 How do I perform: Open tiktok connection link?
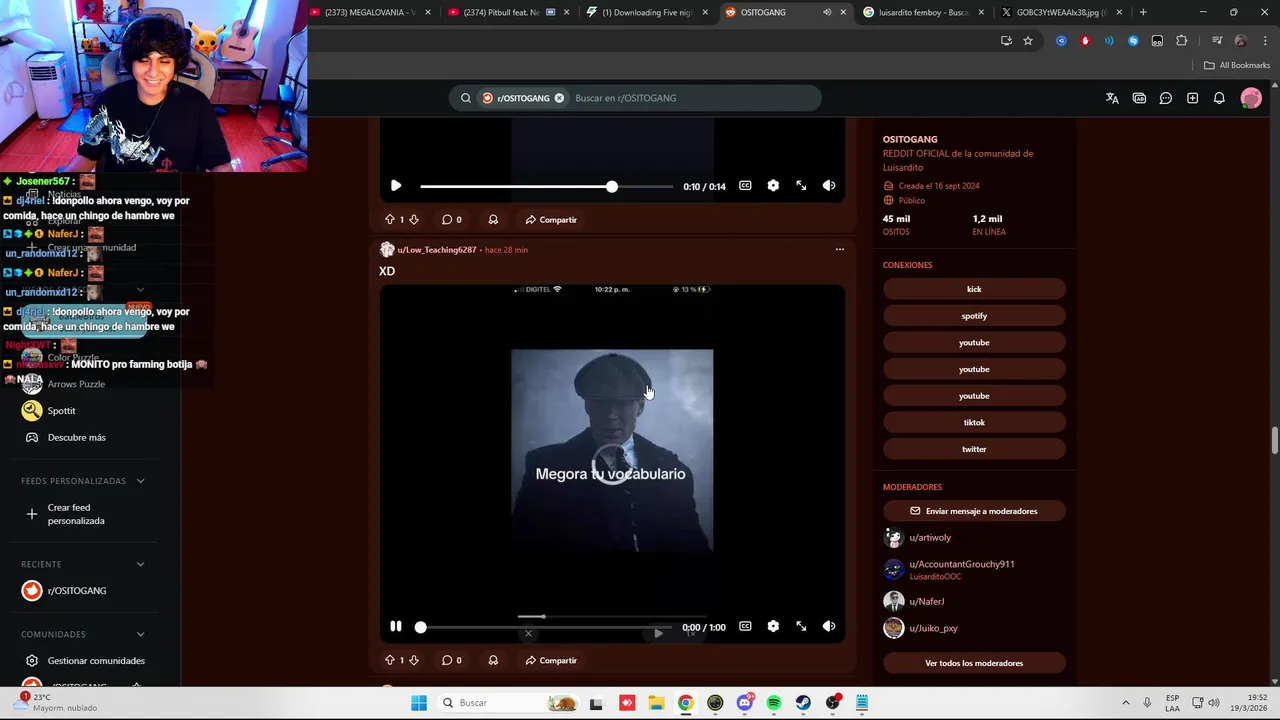(974, 423)
